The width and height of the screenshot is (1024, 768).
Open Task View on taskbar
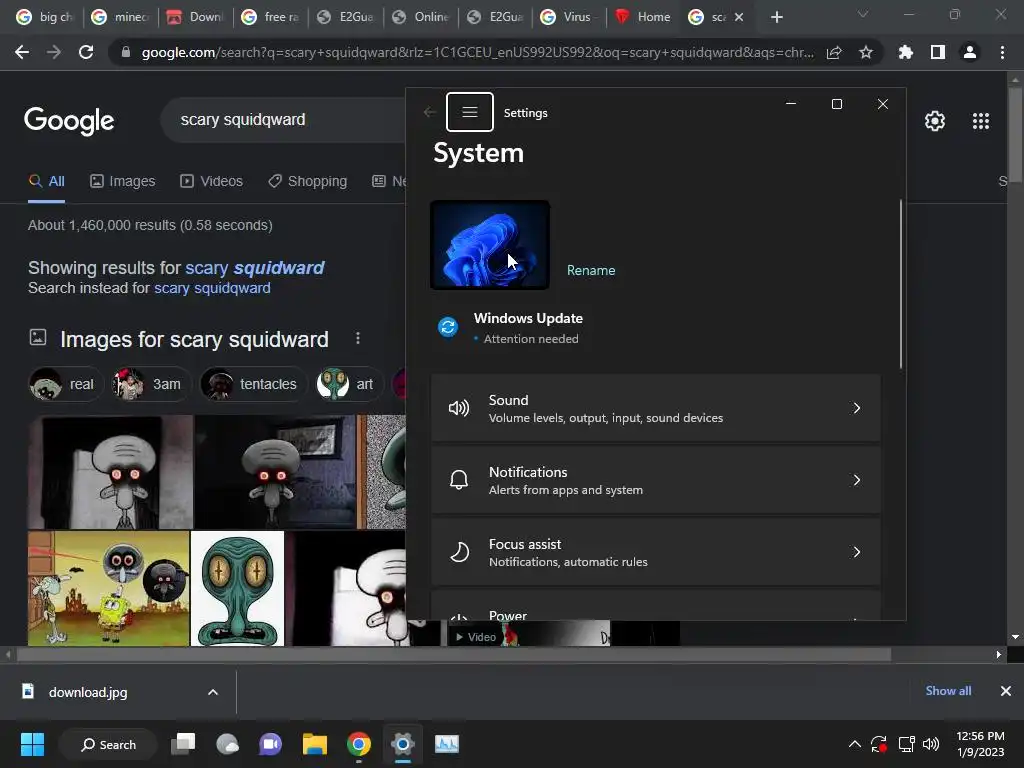183,744
